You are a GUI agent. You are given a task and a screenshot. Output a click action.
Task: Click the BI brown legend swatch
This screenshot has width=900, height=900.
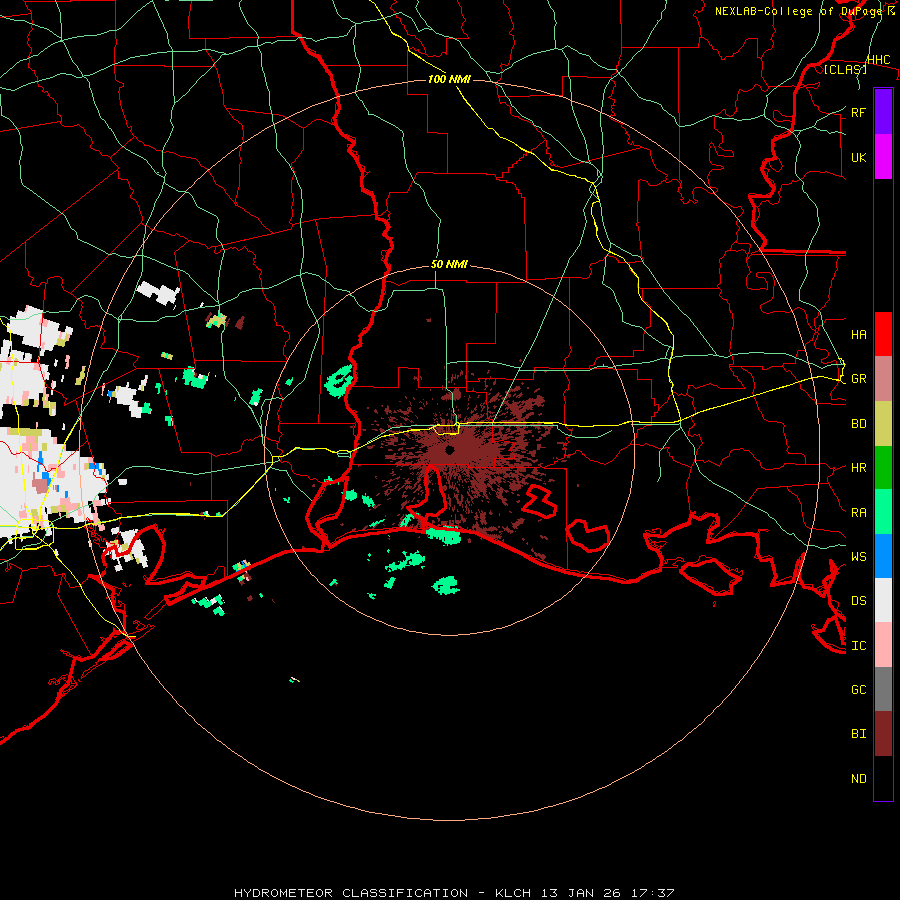coord(883,734)
